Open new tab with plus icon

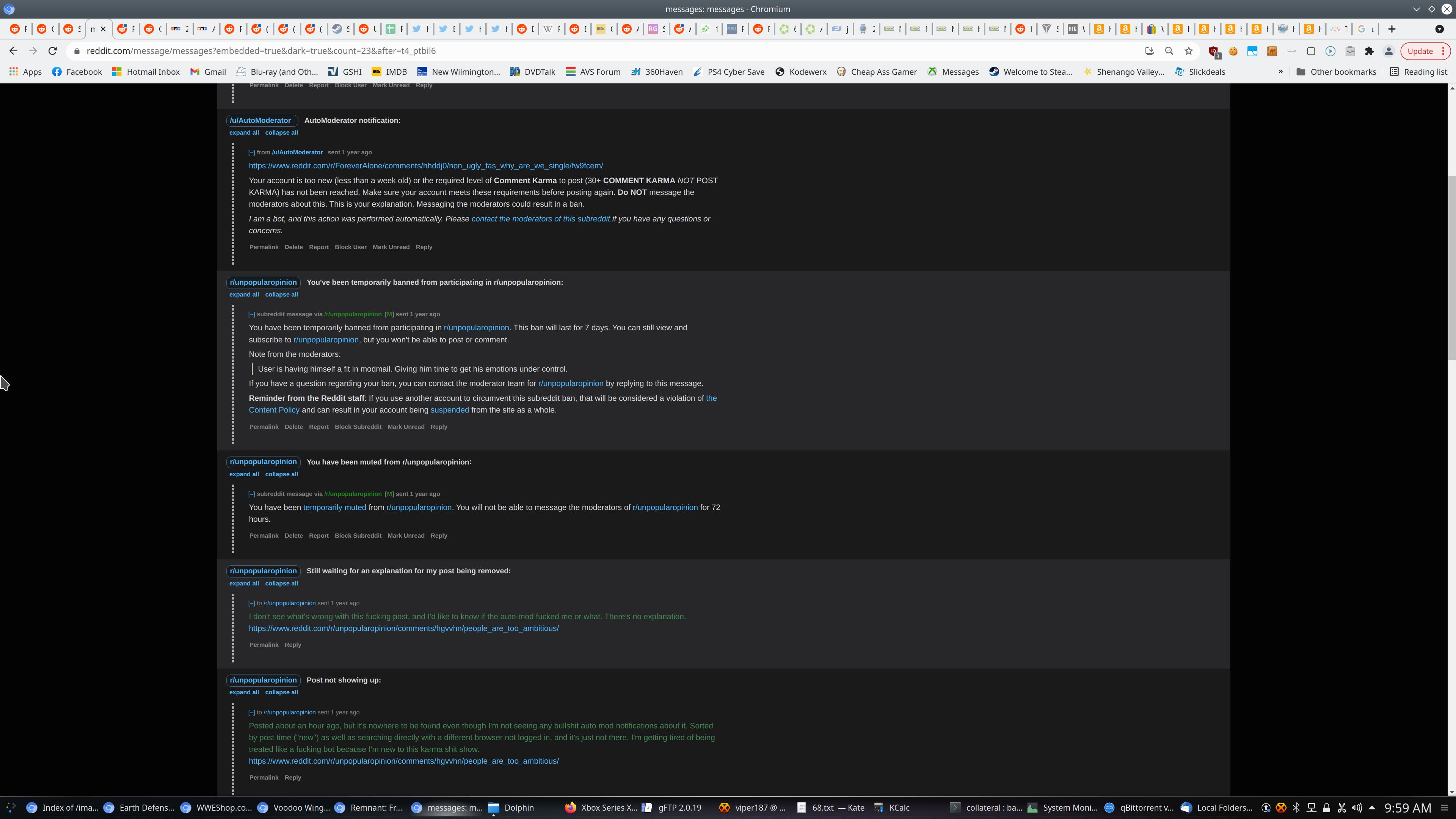coord(1392,29)
